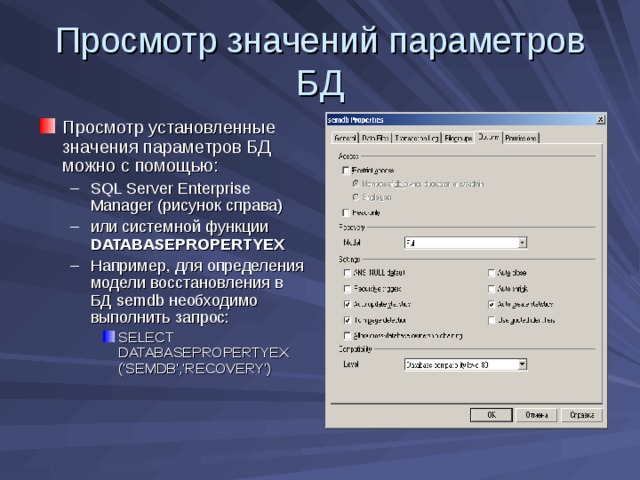Uncheck Auto update statistics
The image size is (640, 480).
tap(347, 304)
